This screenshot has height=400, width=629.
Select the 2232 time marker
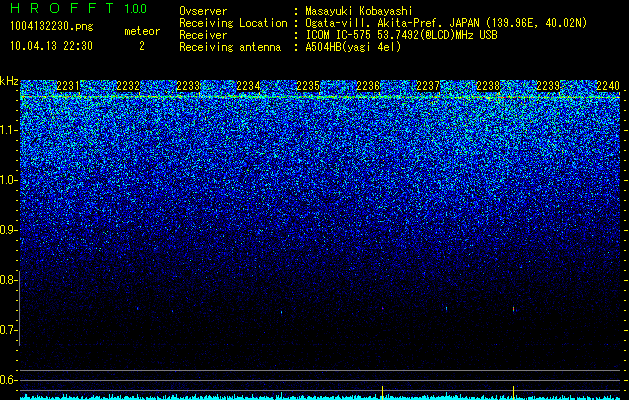128,86
